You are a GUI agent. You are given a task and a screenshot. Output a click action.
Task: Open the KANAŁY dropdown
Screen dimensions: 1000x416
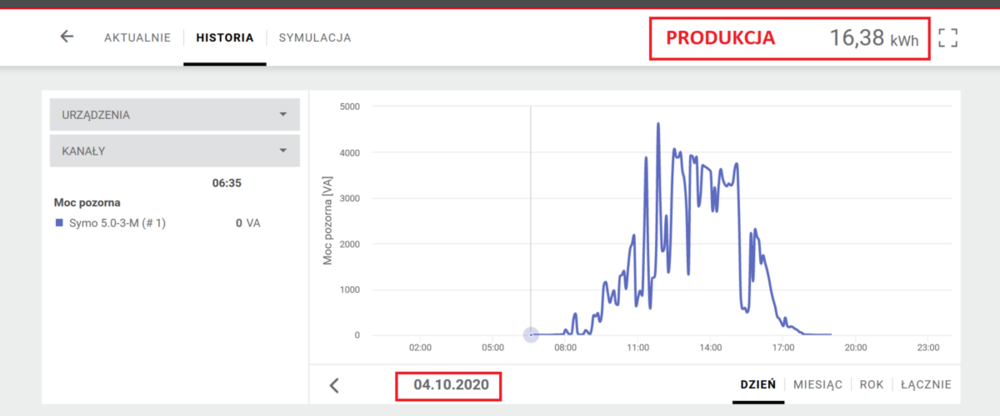(x=175, y=151)
